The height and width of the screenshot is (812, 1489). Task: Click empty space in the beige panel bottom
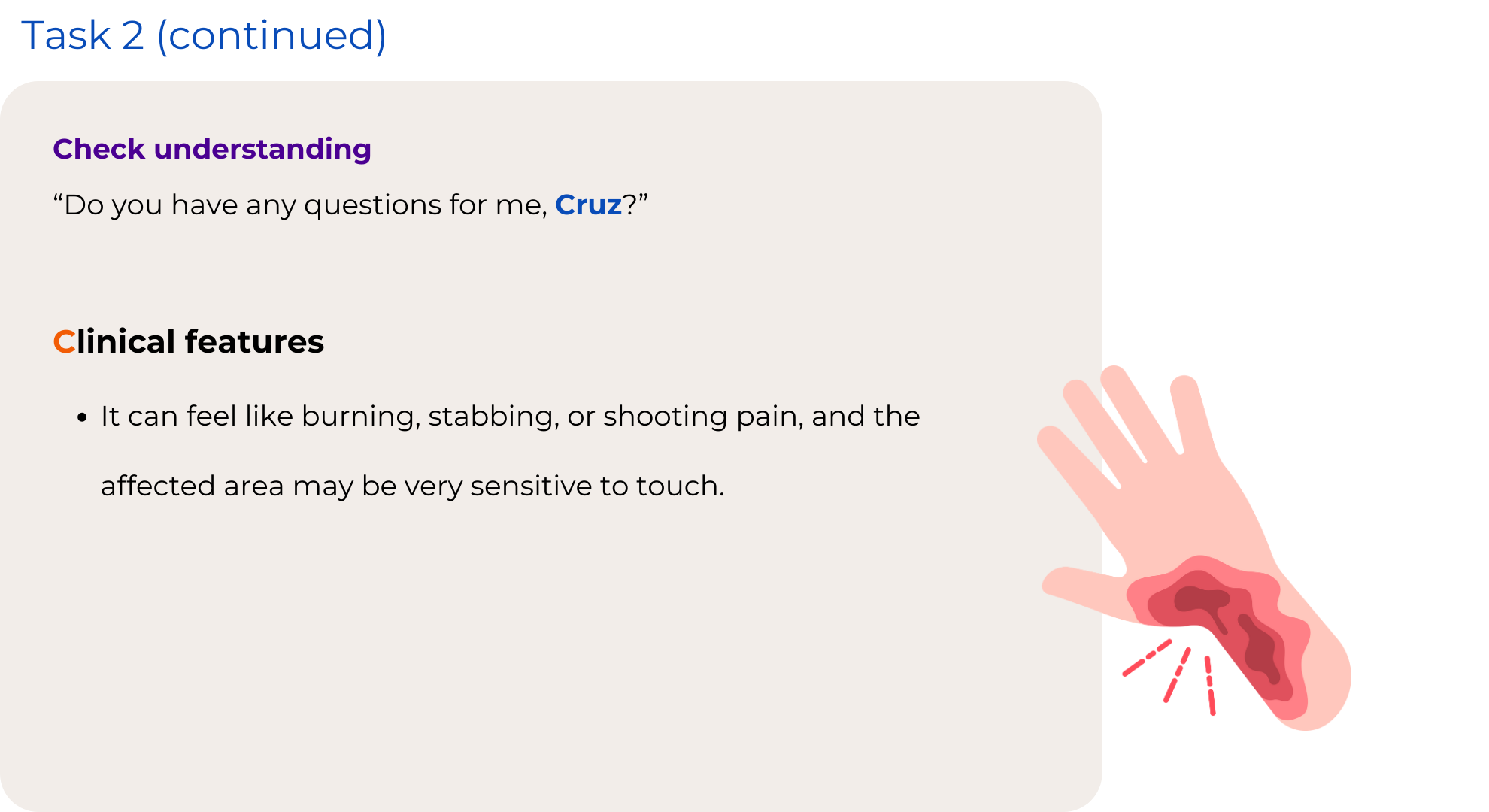[x=526, y=714]
